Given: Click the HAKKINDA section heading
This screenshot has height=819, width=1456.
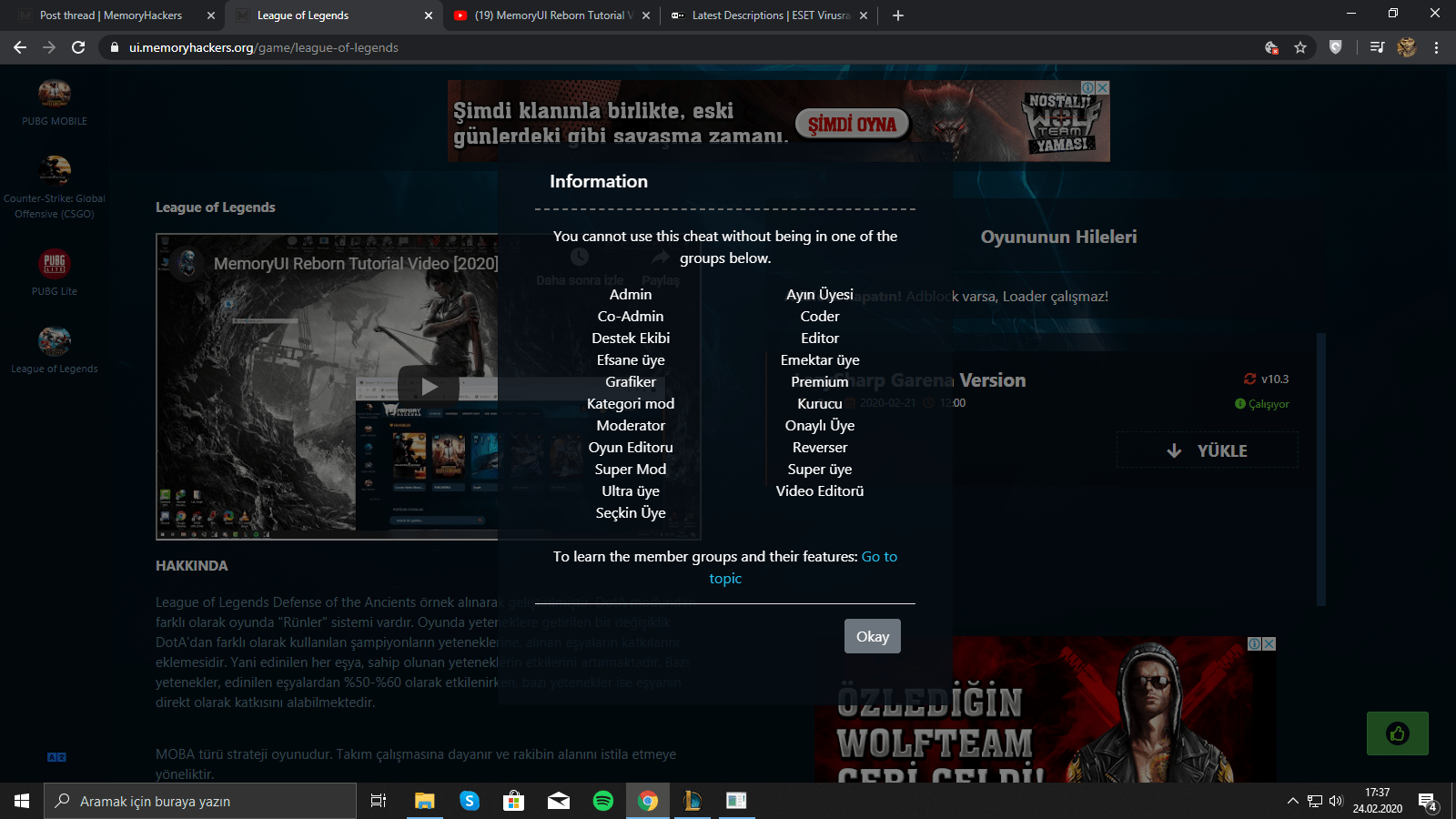Looking at the screenshot, I should 192,566.
